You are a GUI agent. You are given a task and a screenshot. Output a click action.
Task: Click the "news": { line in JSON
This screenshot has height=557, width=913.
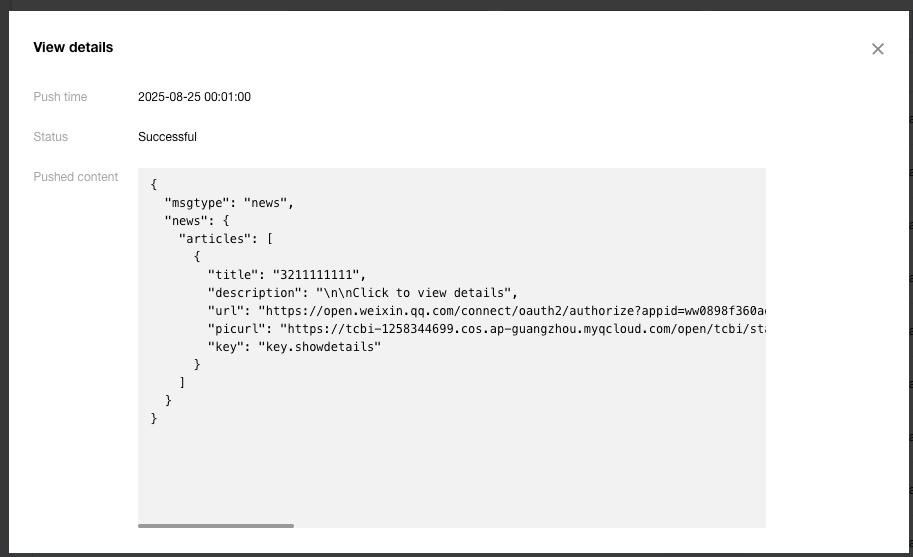(198, 221)
